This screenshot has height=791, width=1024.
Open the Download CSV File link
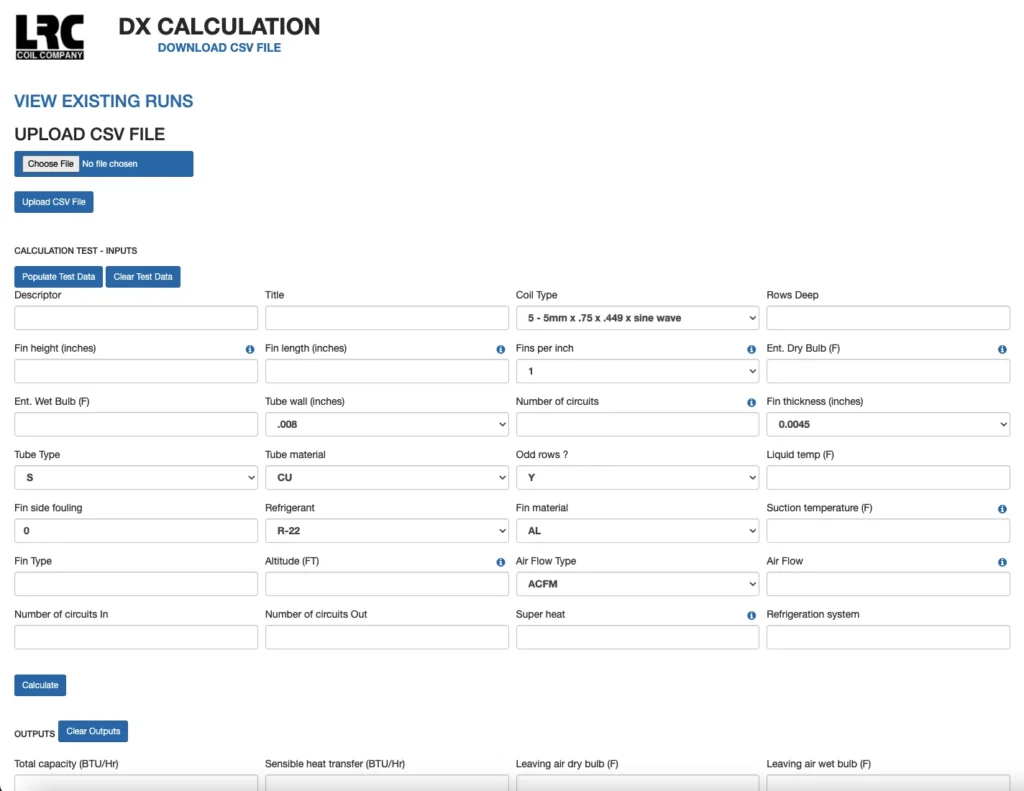(219, 47)
